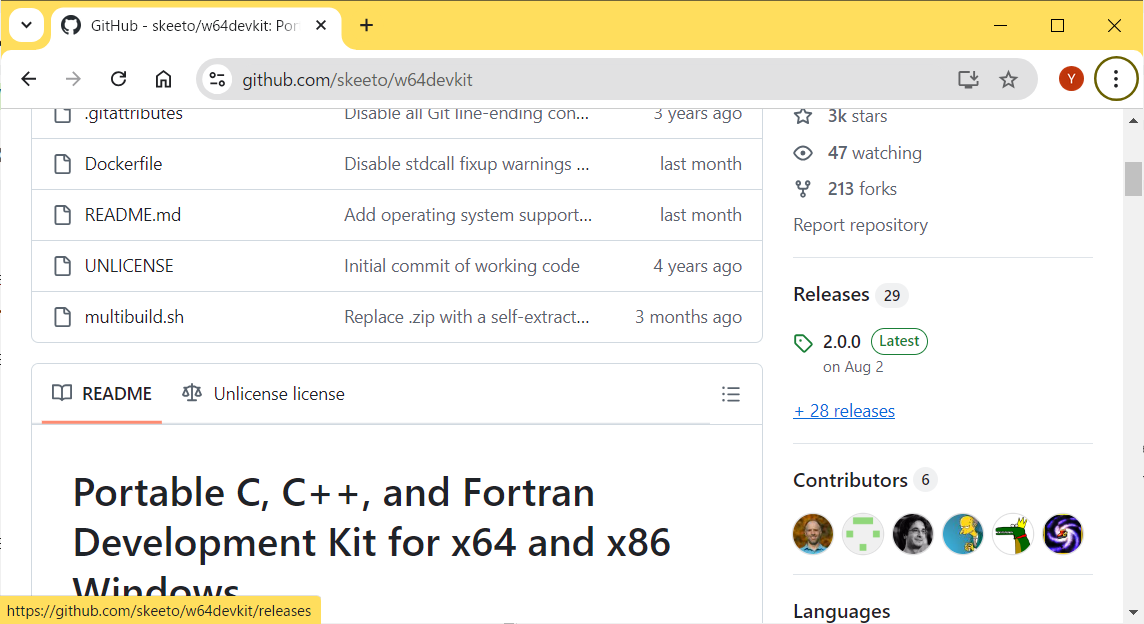1144x624 pixels.
Task: Click the install app icon in address bar
Action: coord(967,80)
